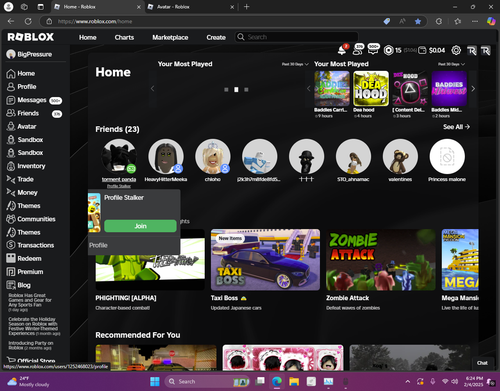Click the green Join button

tap(140, 226)
